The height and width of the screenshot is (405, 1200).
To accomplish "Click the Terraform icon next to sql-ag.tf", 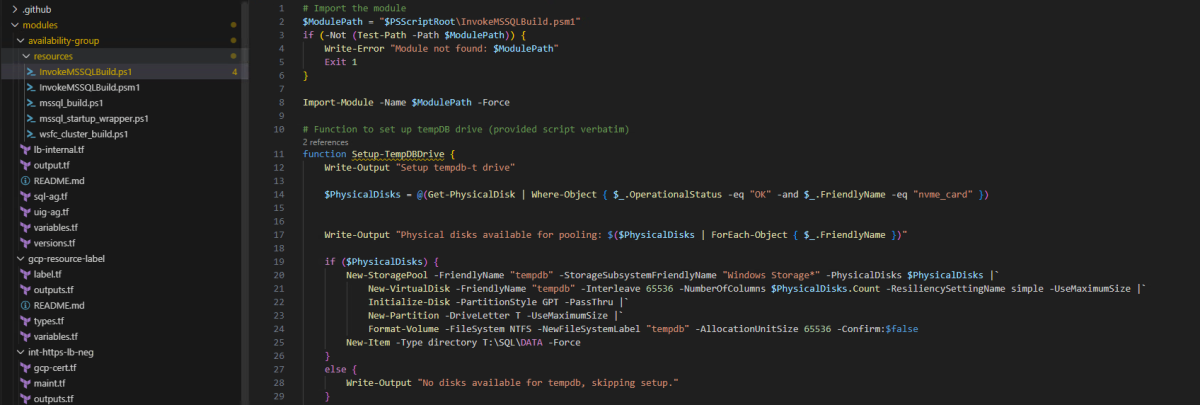I will coord(25,196).
